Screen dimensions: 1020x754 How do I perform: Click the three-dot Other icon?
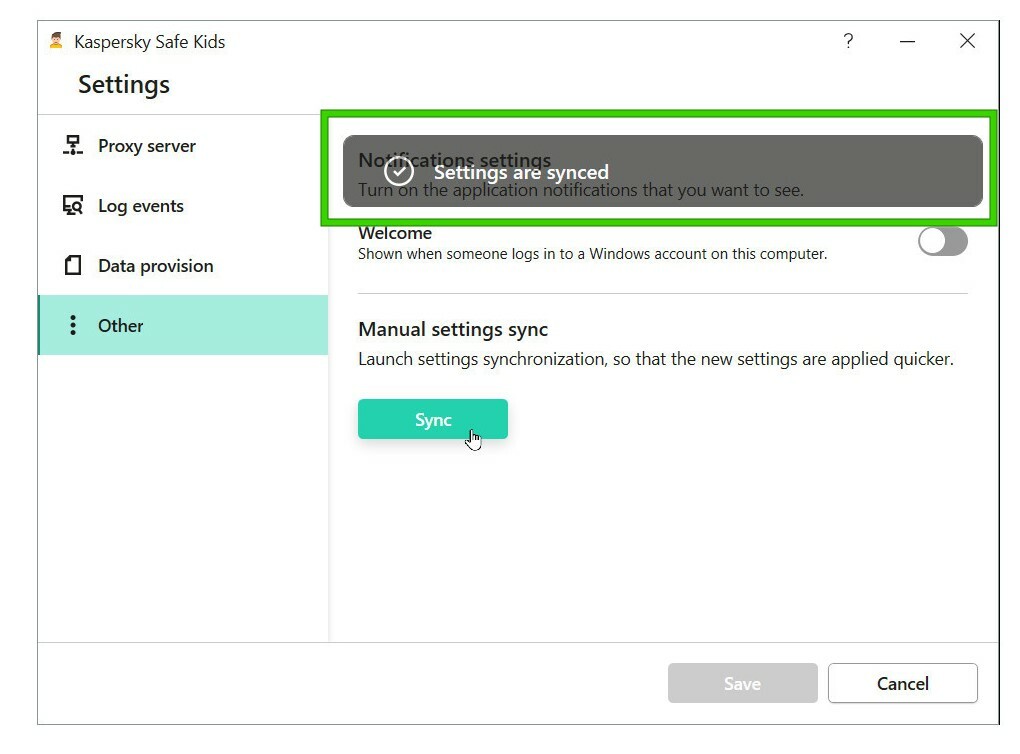click(73, 325)
